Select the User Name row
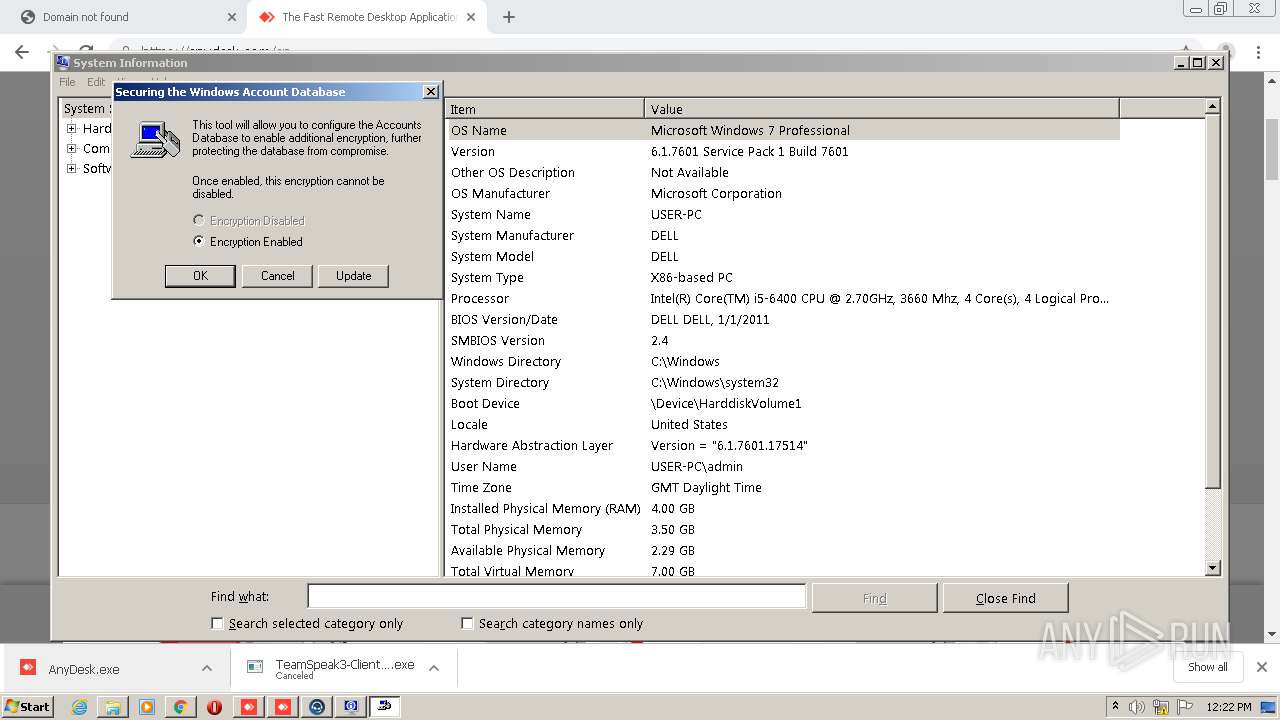 pyautogui.click(x=782, y=466)
